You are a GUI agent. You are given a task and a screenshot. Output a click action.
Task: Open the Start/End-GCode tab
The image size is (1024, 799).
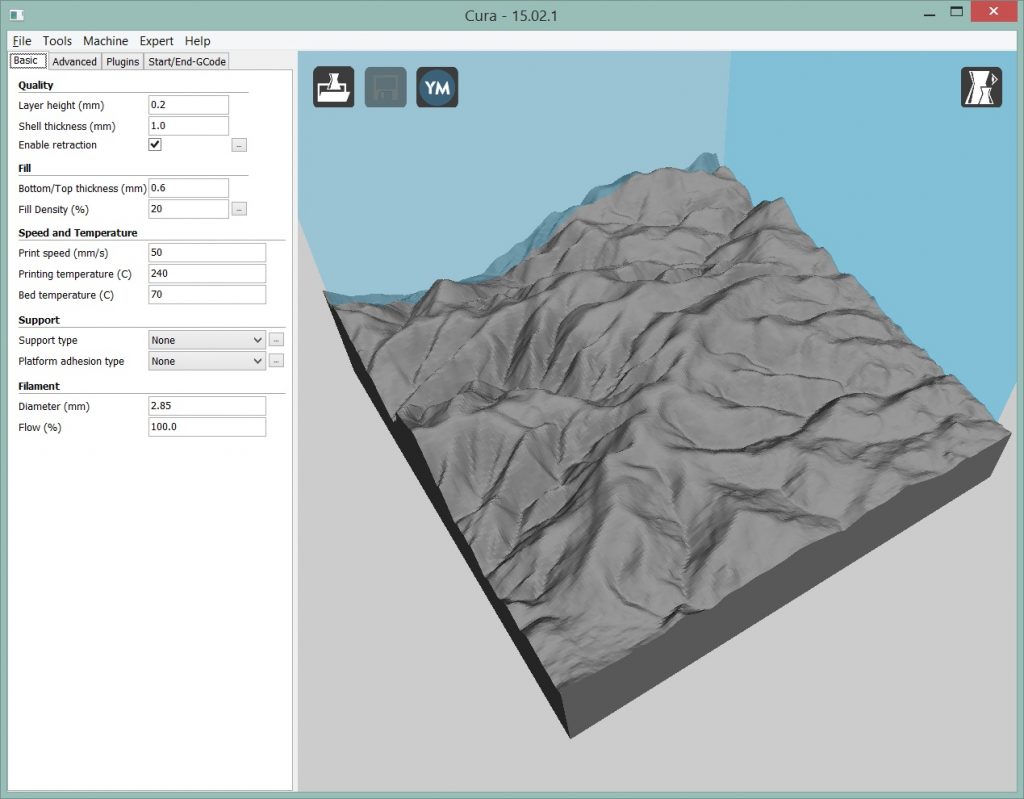tap(186, 62)
